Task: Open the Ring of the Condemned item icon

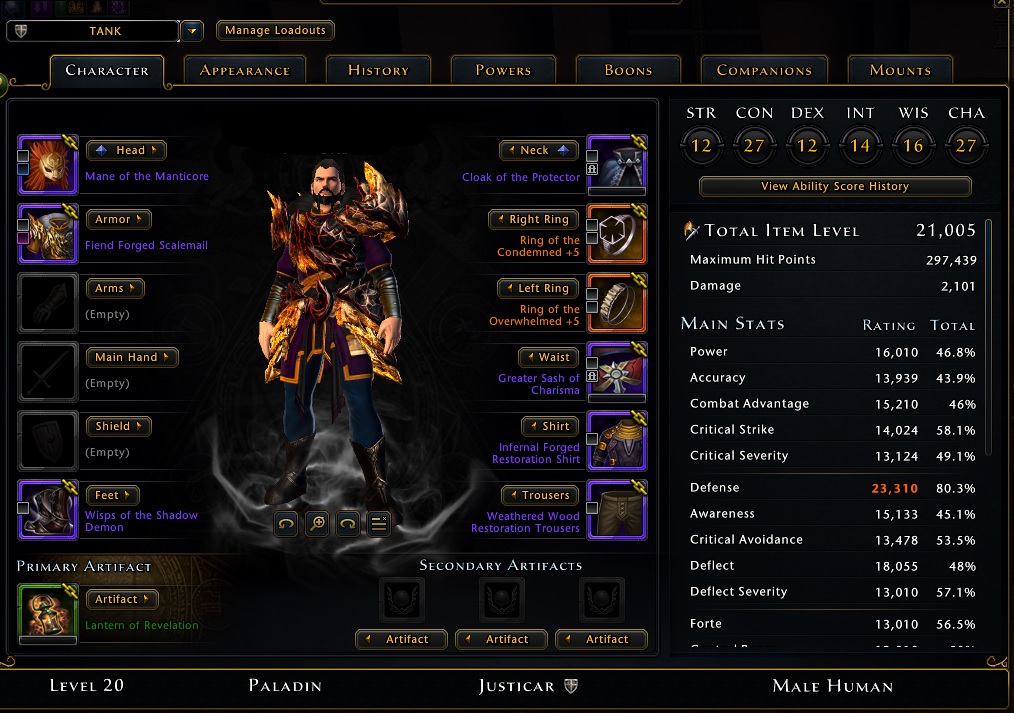Action: [617, 234]
